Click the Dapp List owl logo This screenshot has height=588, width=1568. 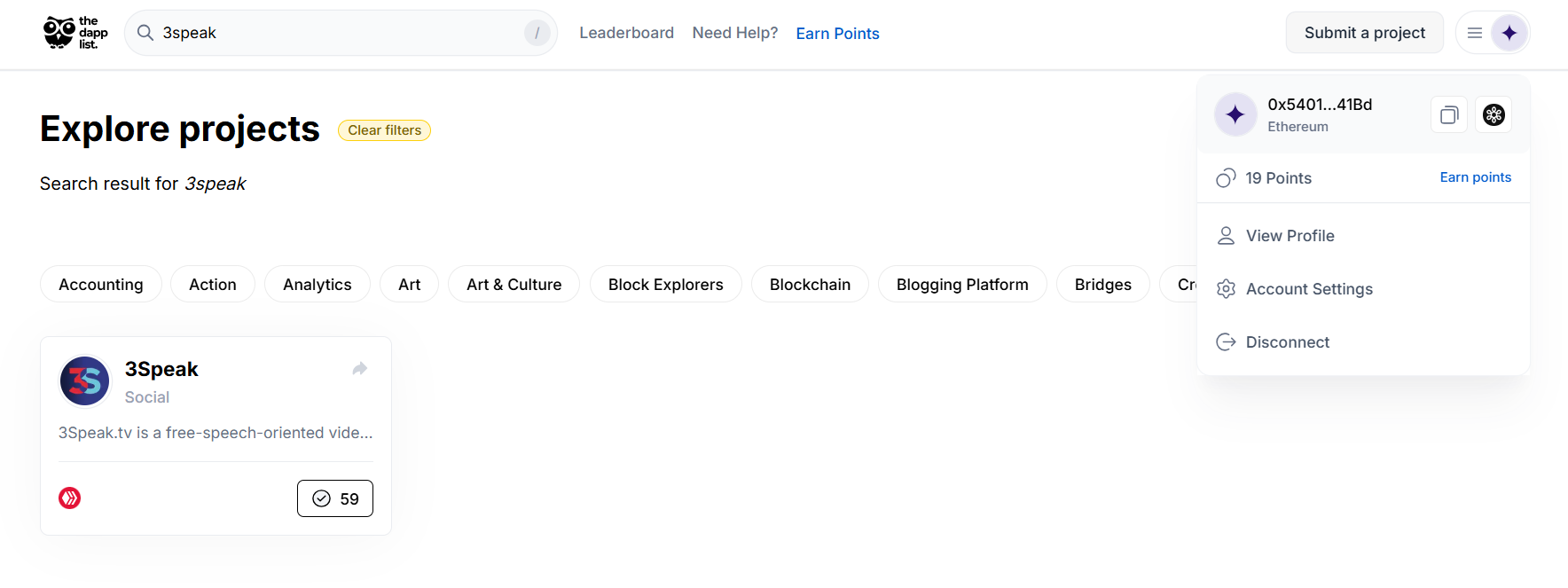(75, 33)
